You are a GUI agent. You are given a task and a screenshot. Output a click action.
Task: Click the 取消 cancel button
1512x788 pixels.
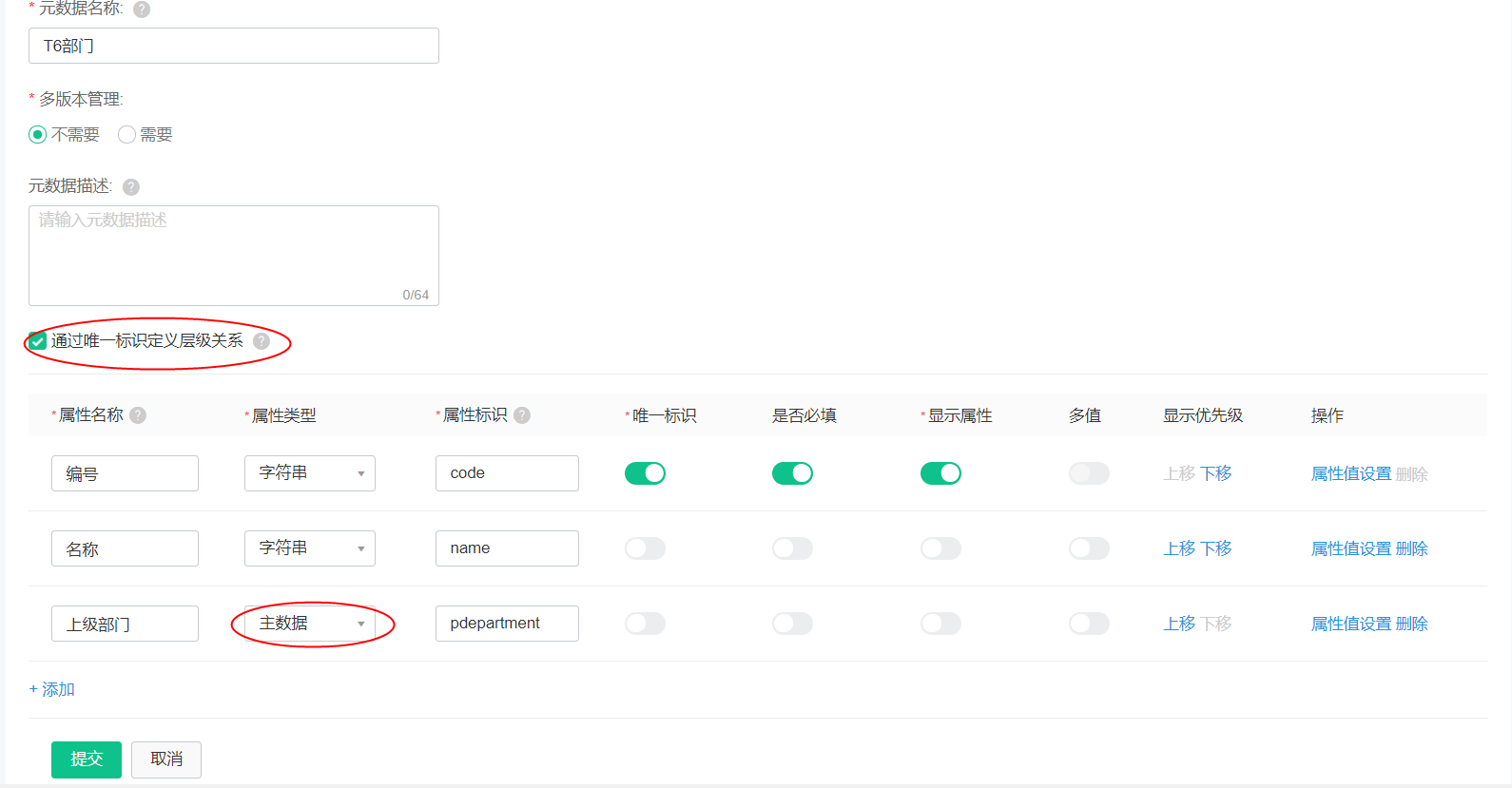coord(166,759)
